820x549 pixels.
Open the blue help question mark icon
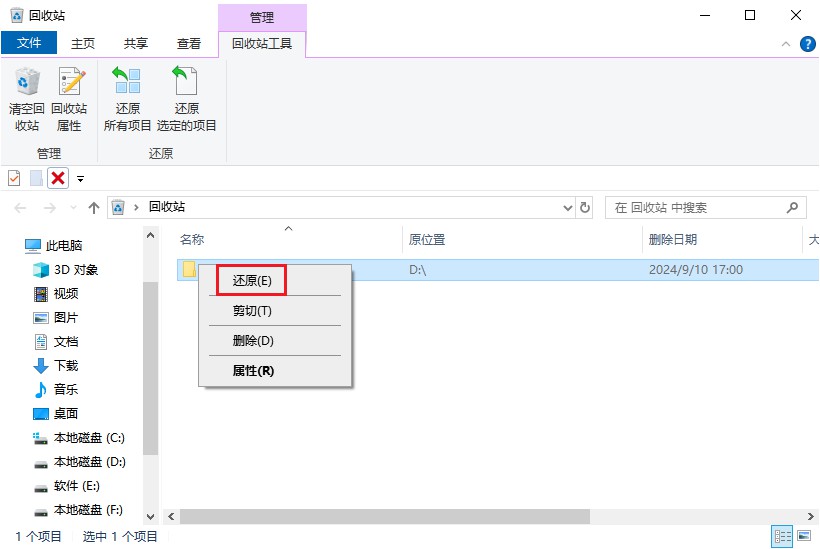click(x=807, y=44)
